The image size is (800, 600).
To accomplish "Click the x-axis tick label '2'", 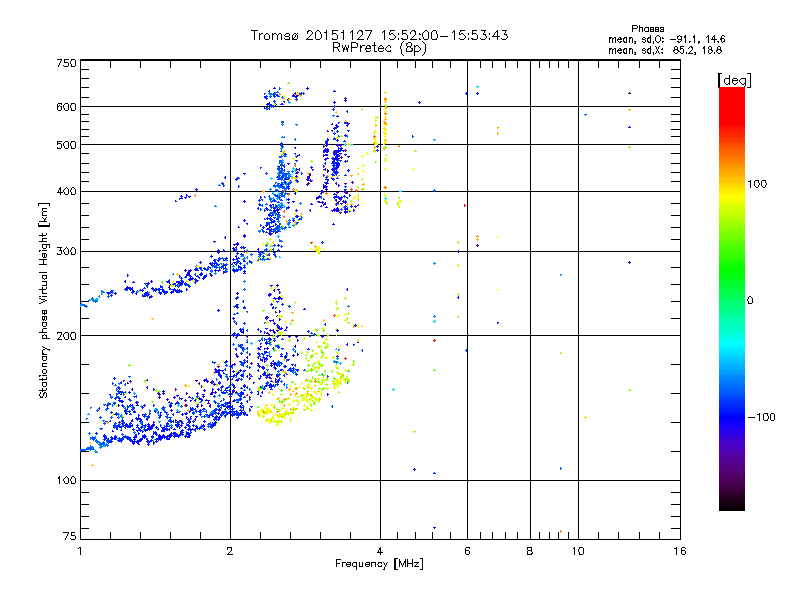I will [230, 551].
